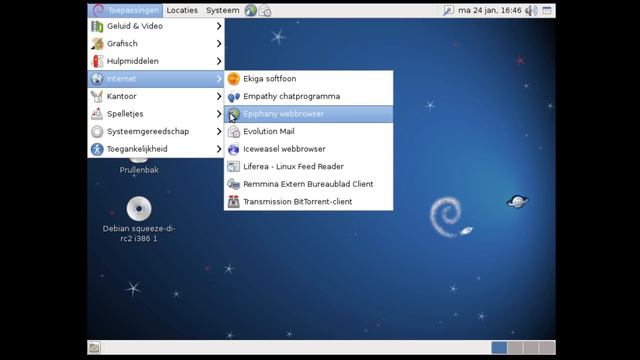Click the Internet globe icon

[x=97, y=79]
